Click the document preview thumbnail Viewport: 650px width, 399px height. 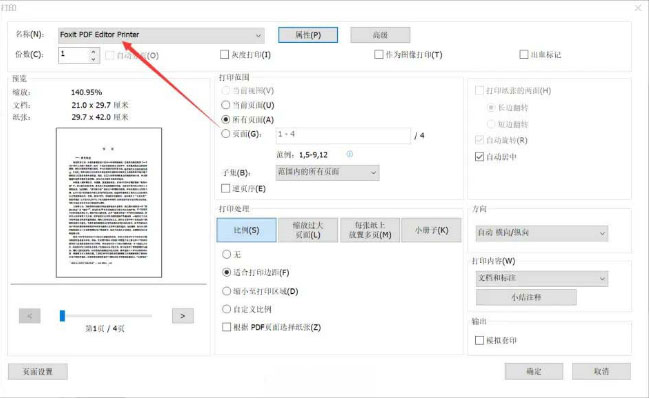tap(109, 203)
